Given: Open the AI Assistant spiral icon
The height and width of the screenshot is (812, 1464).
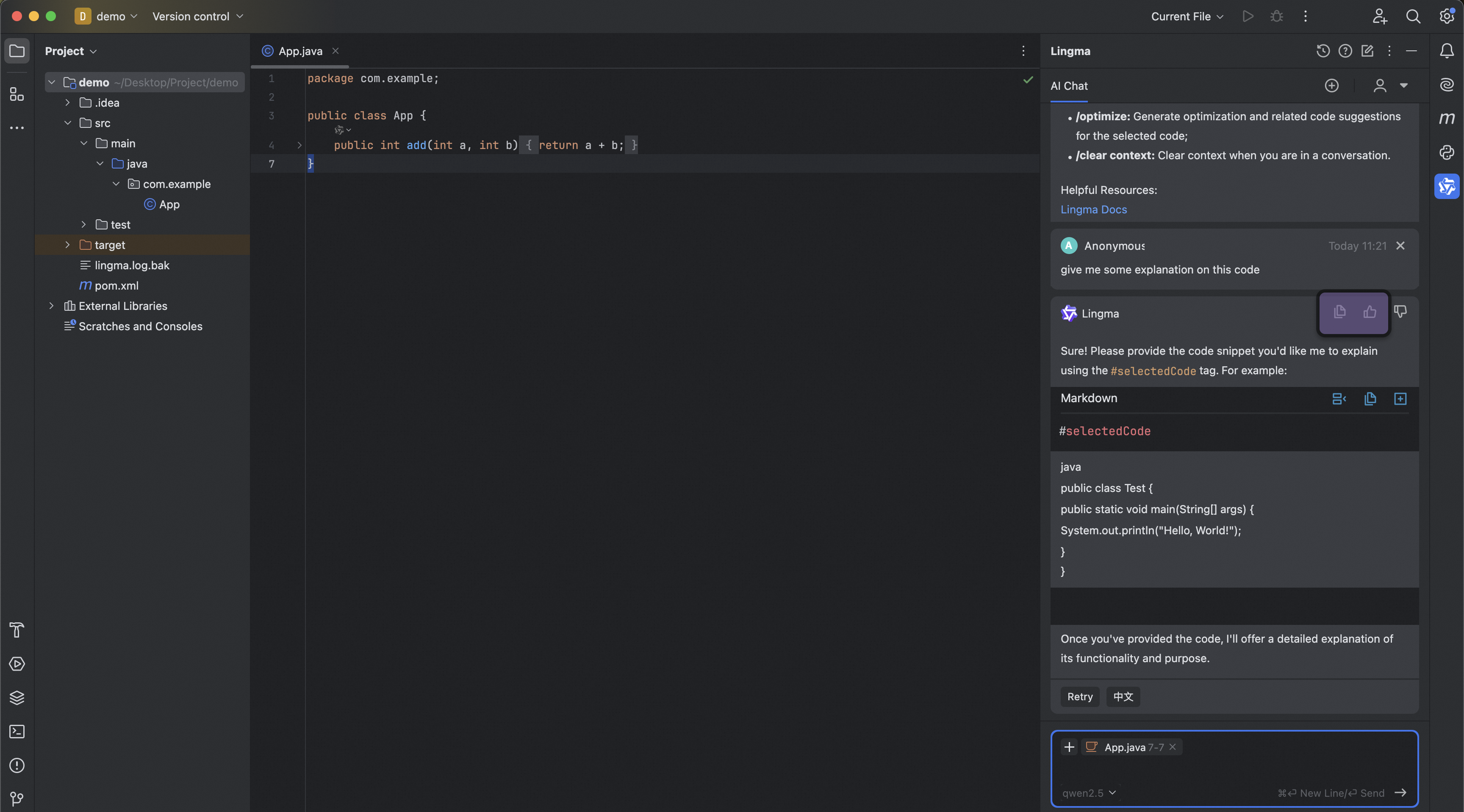Looking at the screenshot, I should coord(1446,85).
